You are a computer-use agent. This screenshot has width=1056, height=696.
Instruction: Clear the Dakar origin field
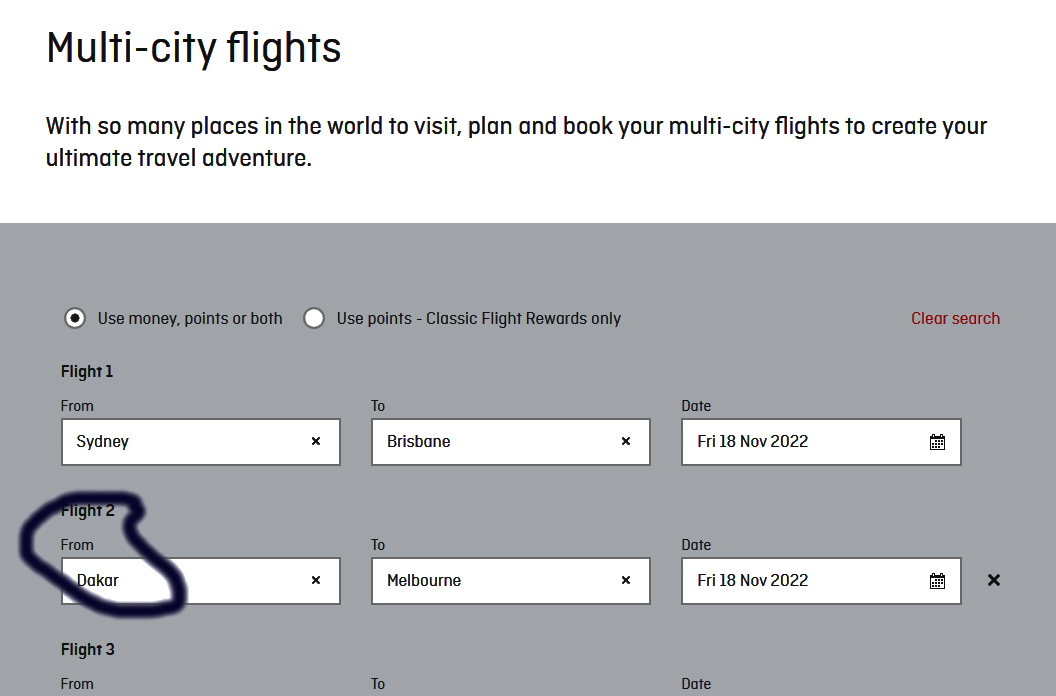coord(316,580)
